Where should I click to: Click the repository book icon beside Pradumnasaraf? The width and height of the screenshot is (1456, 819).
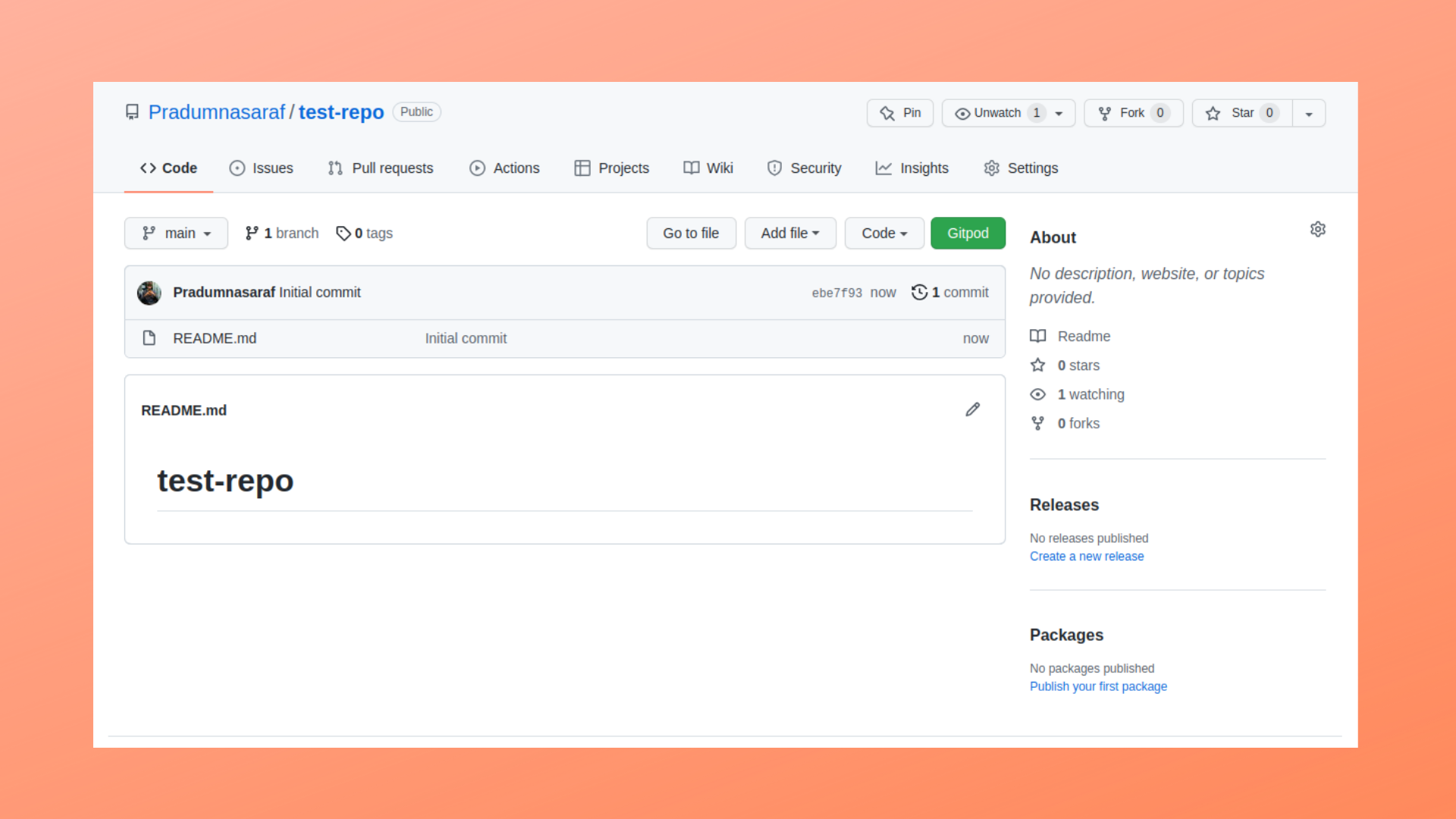[x=132, y=112]
